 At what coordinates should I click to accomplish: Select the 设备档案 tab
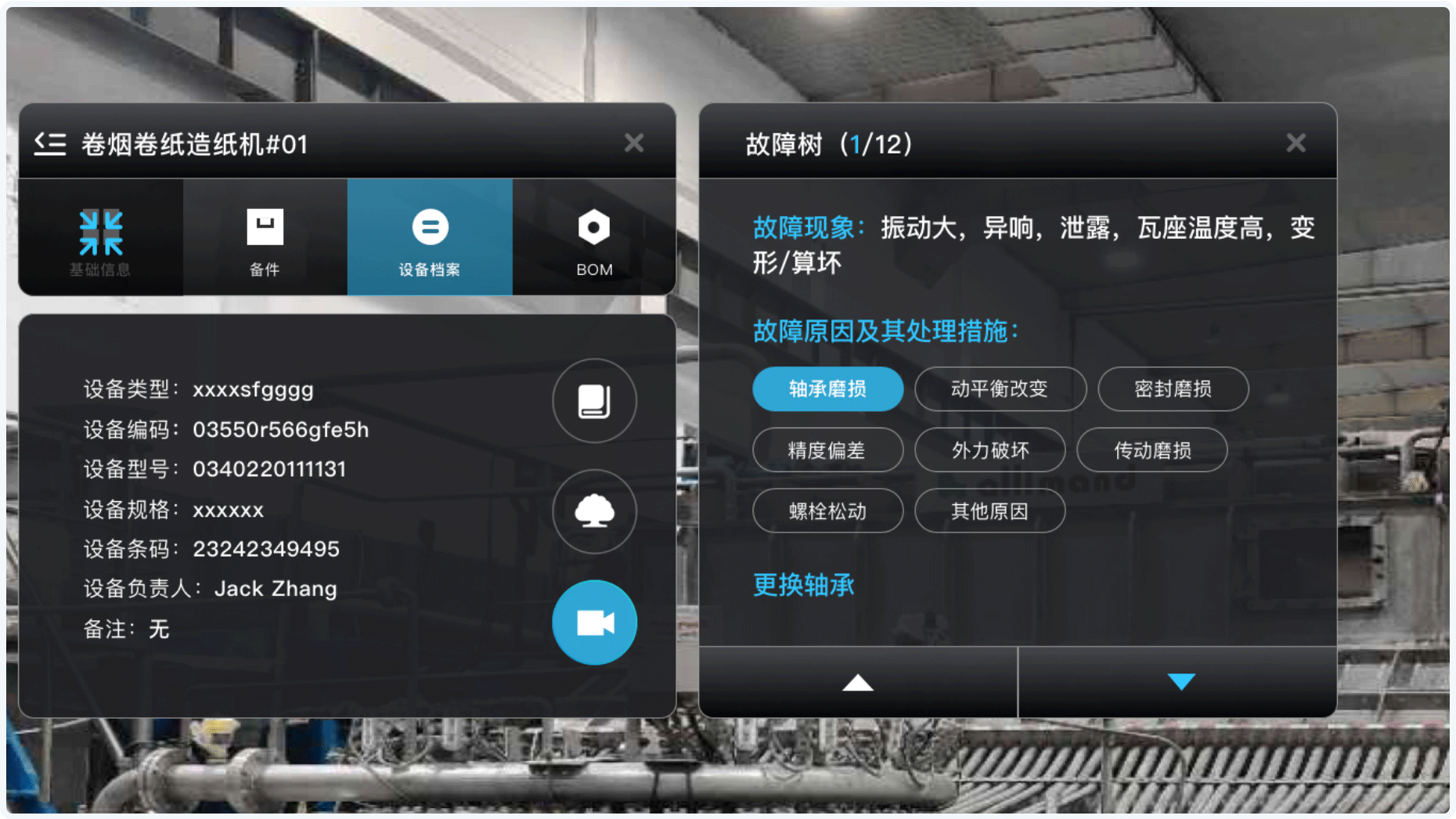point(430,237)
